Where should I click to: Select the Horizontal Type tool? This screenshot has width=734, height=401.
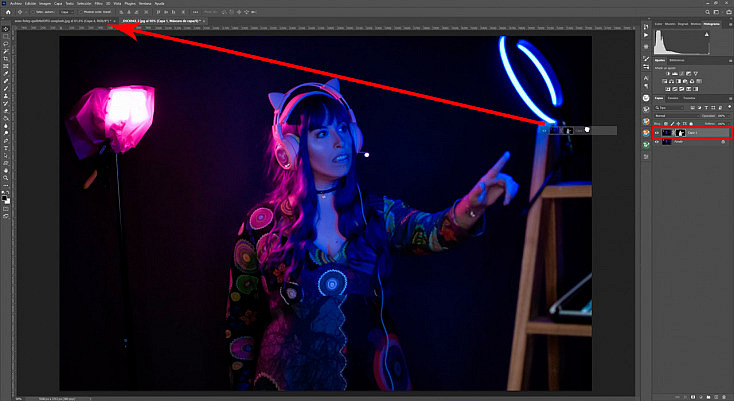point(6,146)
